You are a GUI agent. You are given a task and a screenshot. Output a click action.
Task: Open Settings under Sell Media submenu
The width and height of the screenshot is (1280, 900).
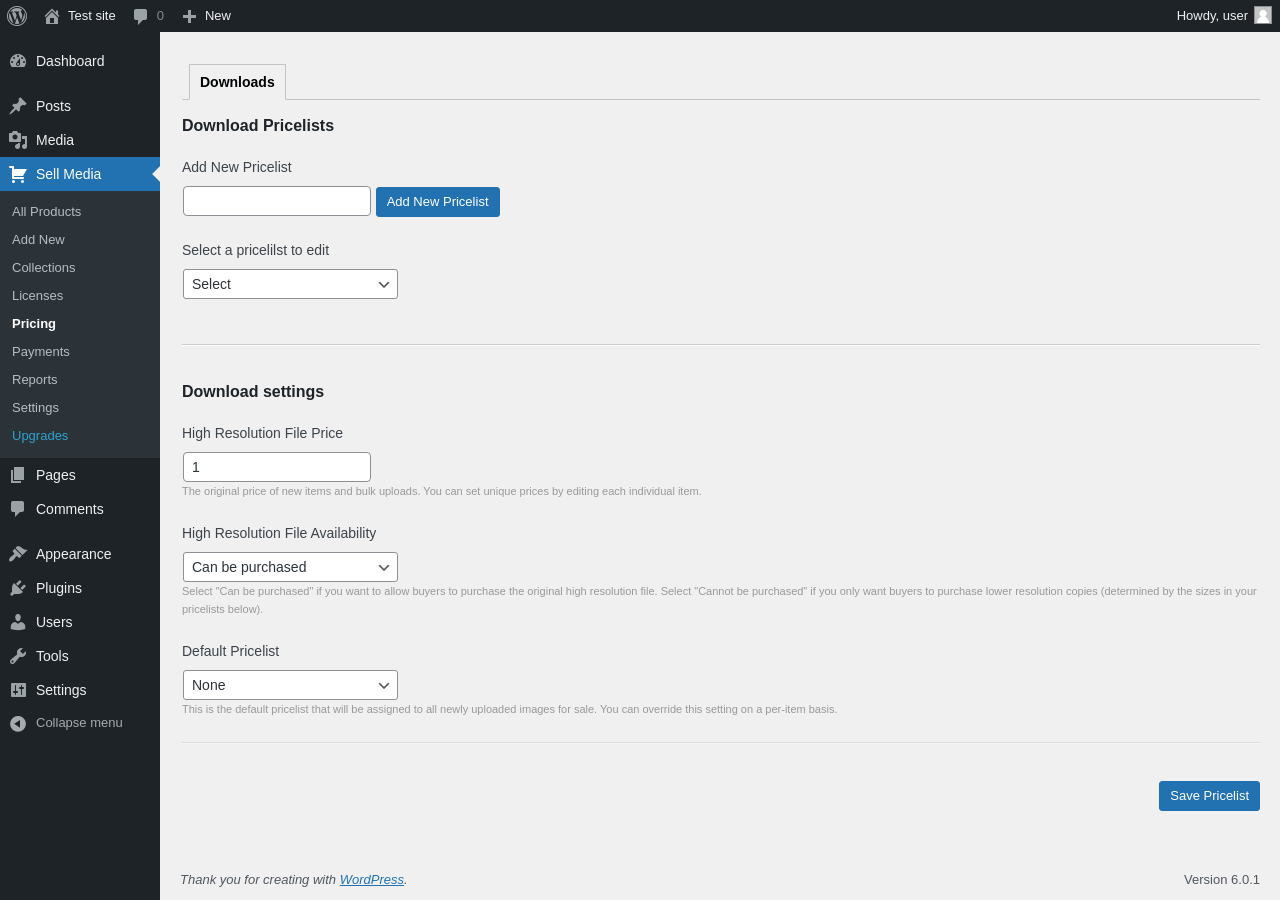[35, 408]
